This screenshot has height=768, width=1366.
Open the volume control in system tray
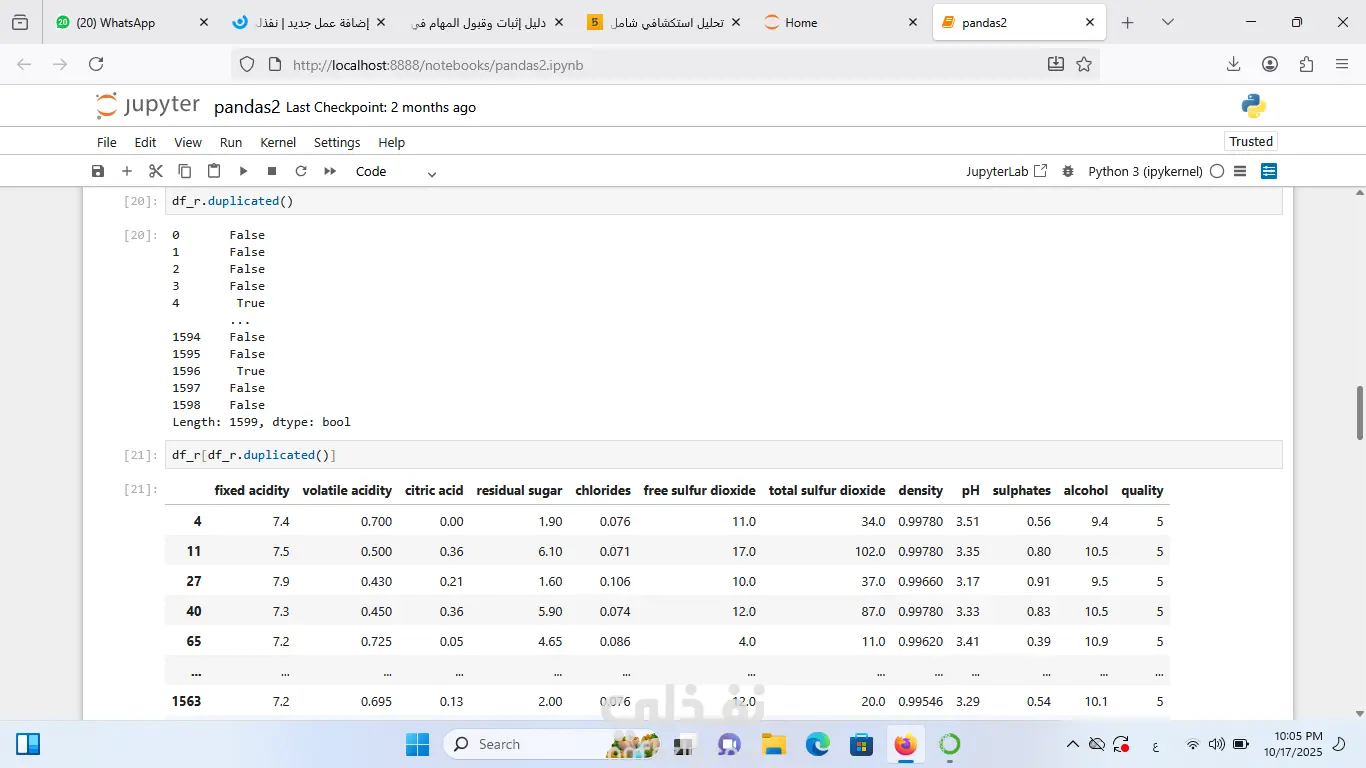pos(1216,744)
